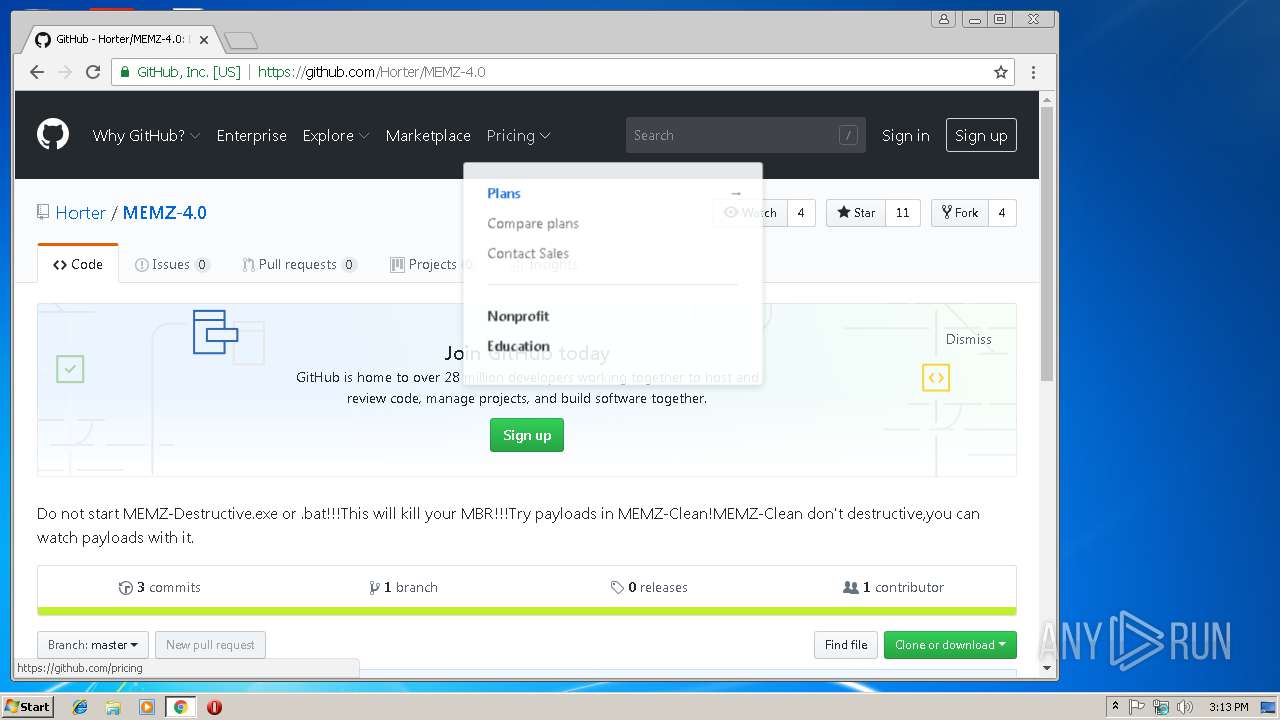View 0 releases
The width and height of the screenshot is (1280, 720).
pos(649,587)
